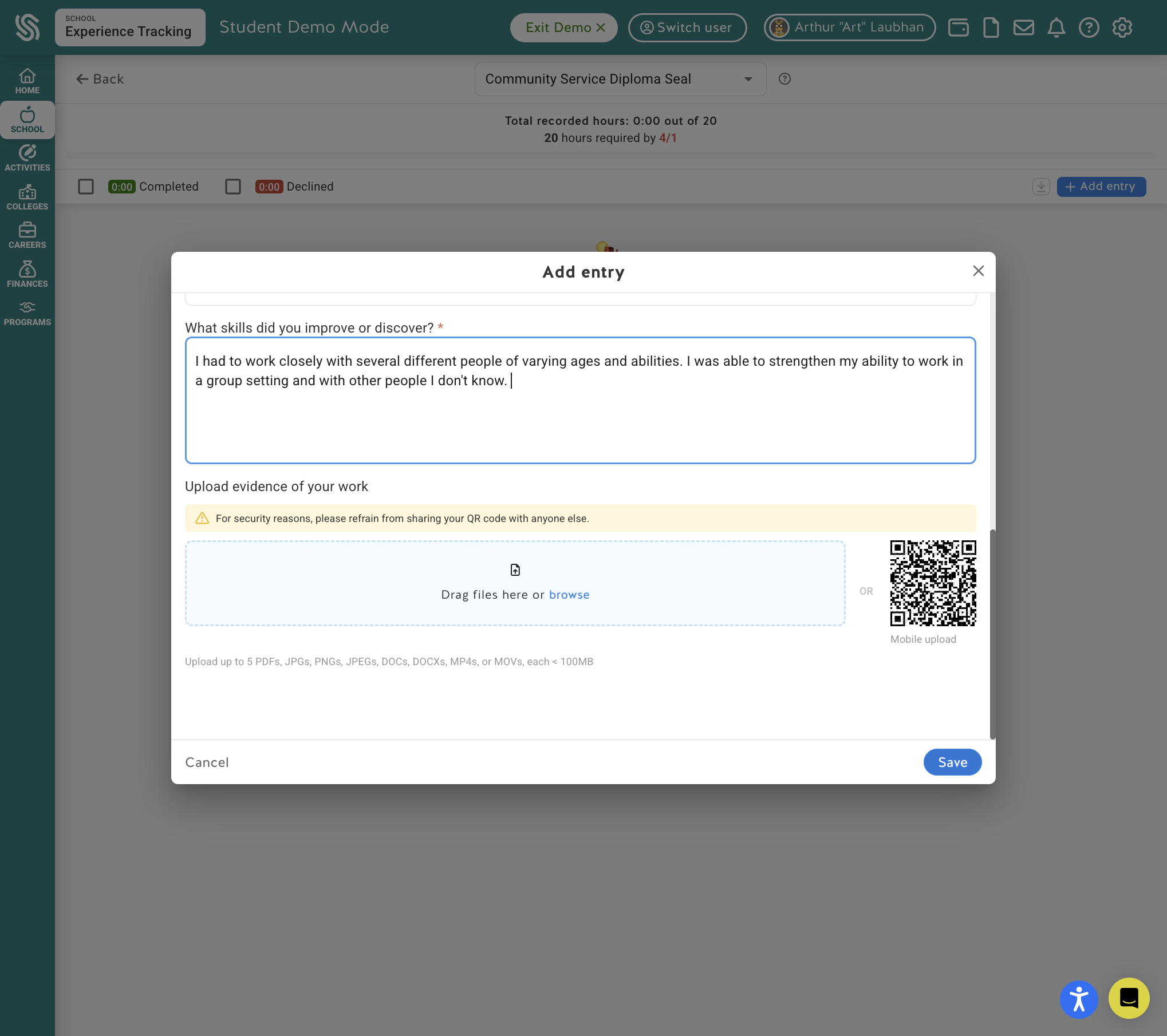Expand the Community Service Diploma Seal dropdown
Image resolution: width=1167 pixels, height=1036 pixels.
[621, 79]
